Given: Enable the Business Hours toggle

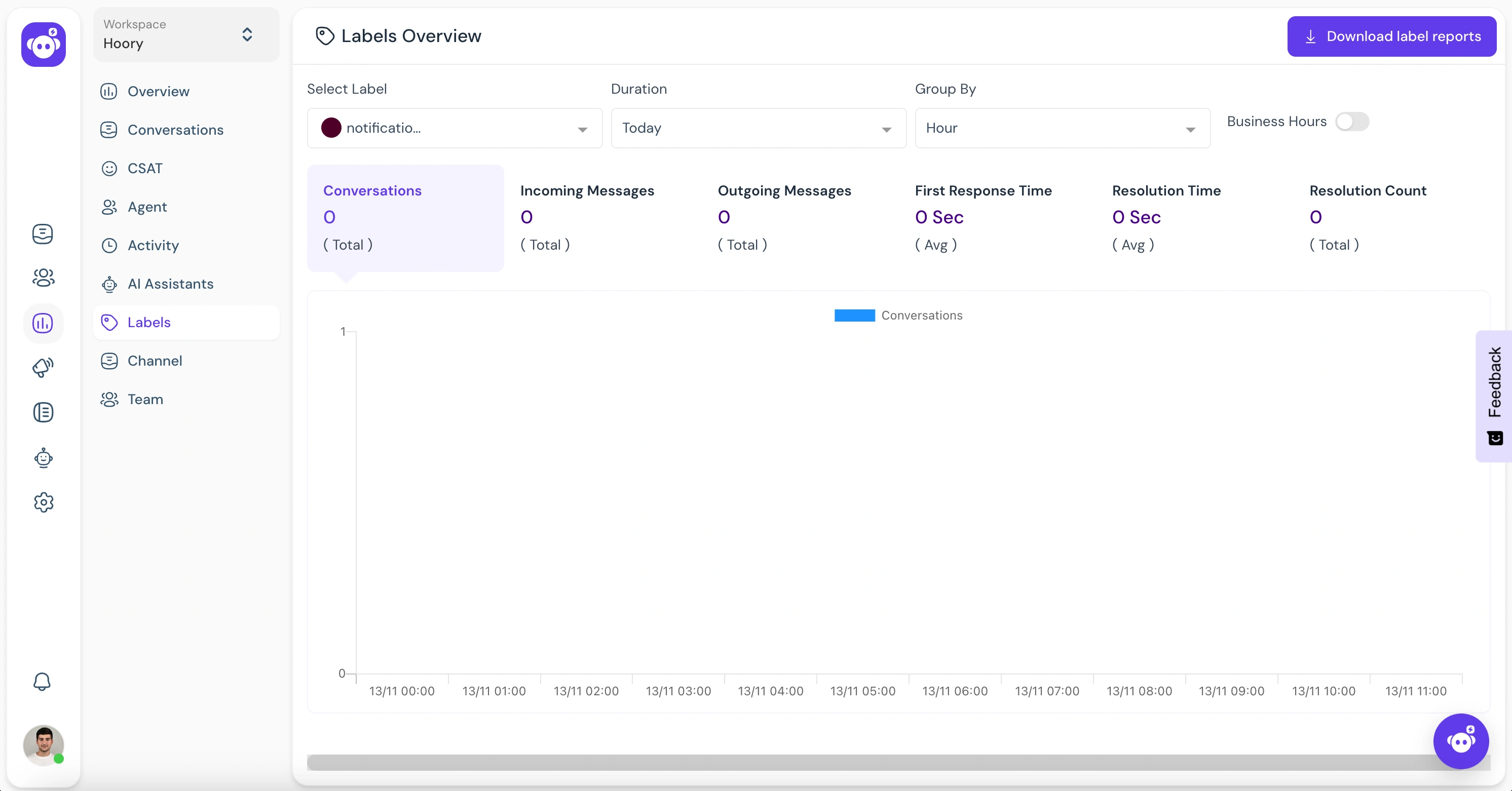Looking at the screenshot, I should point(1352,121).
